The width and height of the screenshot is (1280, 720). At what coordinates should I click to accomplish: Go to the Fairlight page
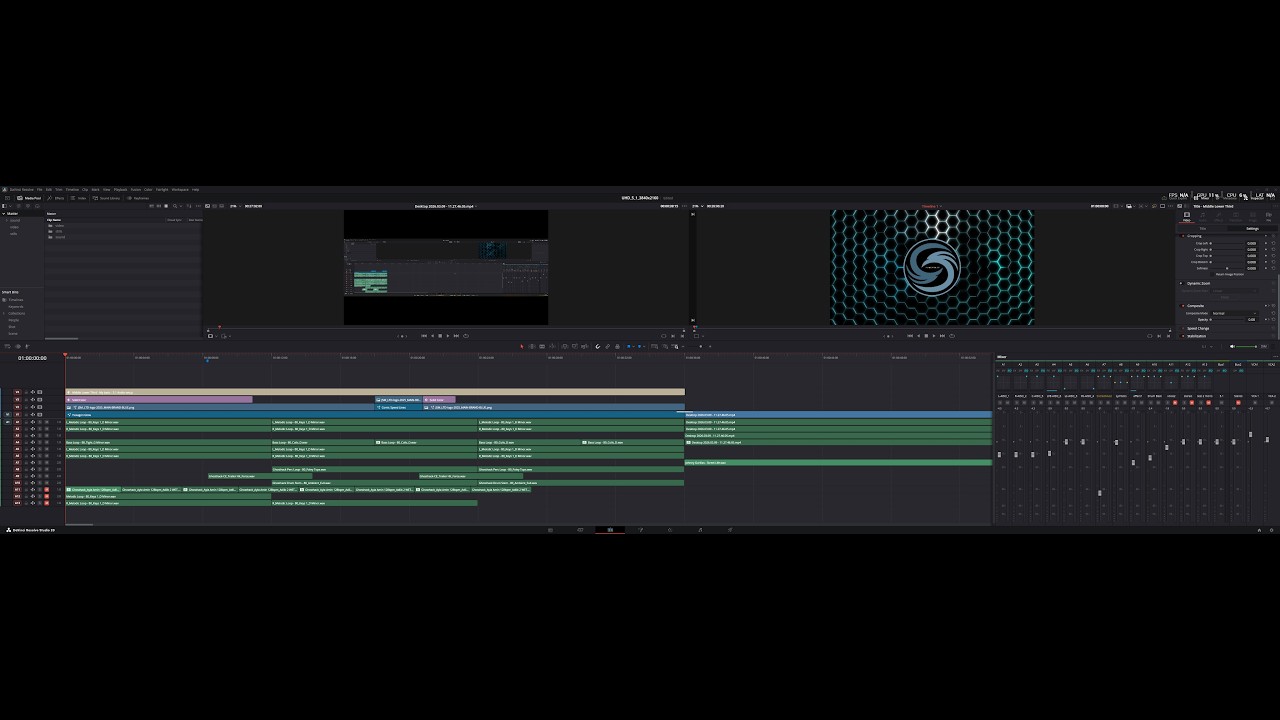pos(700,530)
